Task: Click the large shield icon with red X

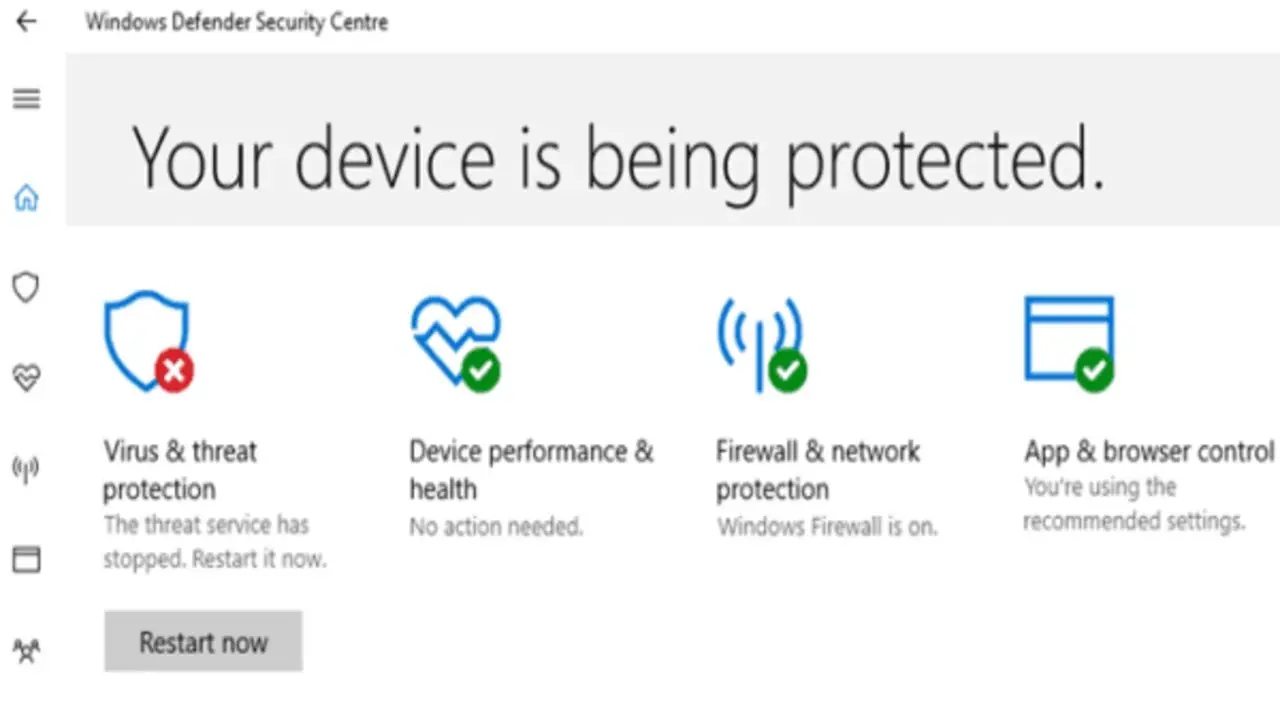Action: click(148, 341)
